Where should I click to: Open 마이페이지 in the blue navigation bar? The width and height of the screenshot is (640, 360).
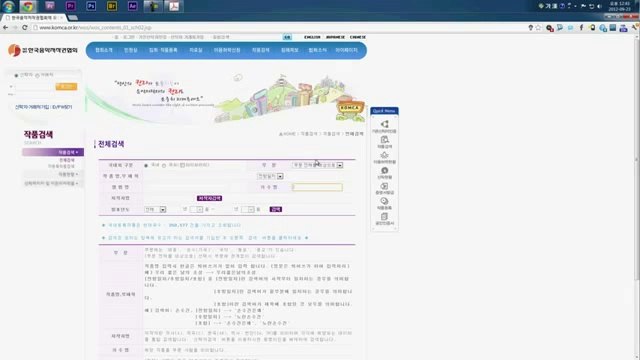[x=346, y=50]
